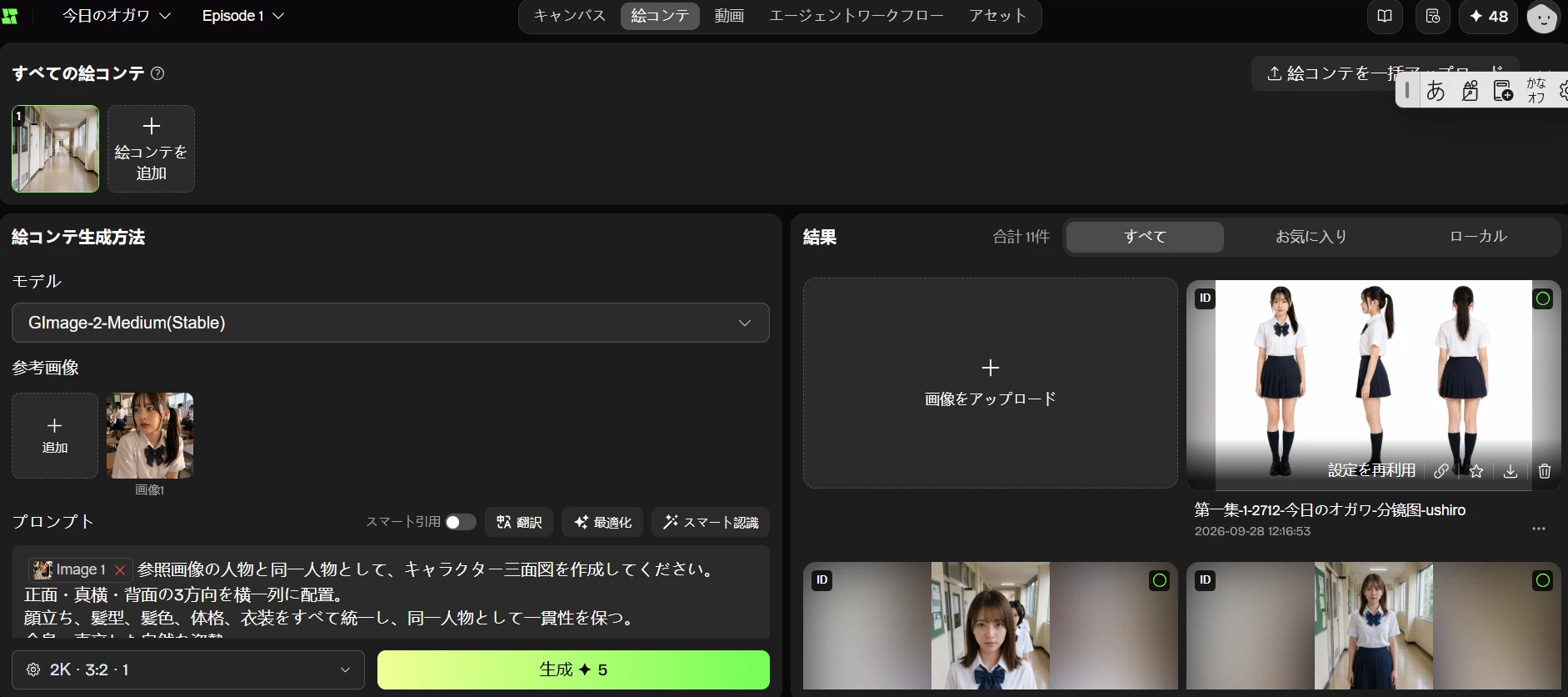
Task: Click 追加 to add reference image
Action: [55, 435]
